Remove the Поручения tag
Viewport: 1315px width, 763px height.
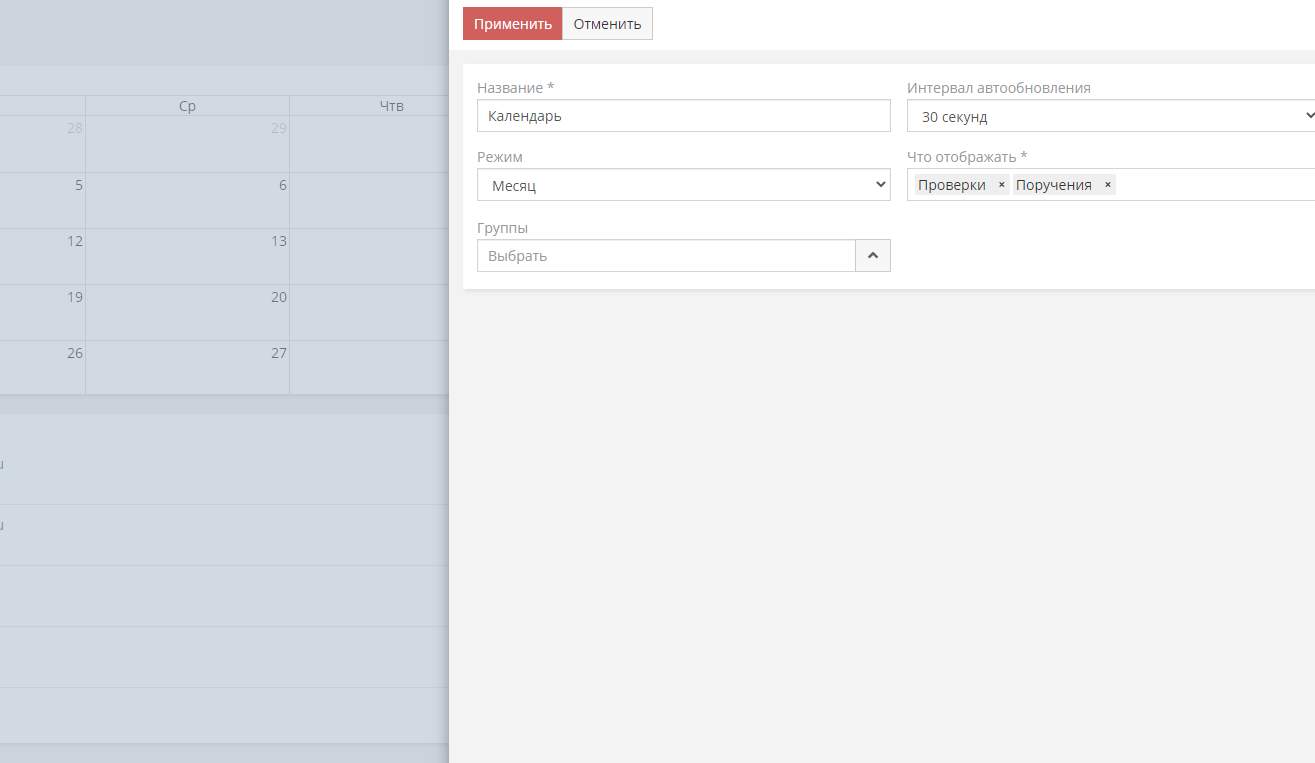[x=1107, y=185]
